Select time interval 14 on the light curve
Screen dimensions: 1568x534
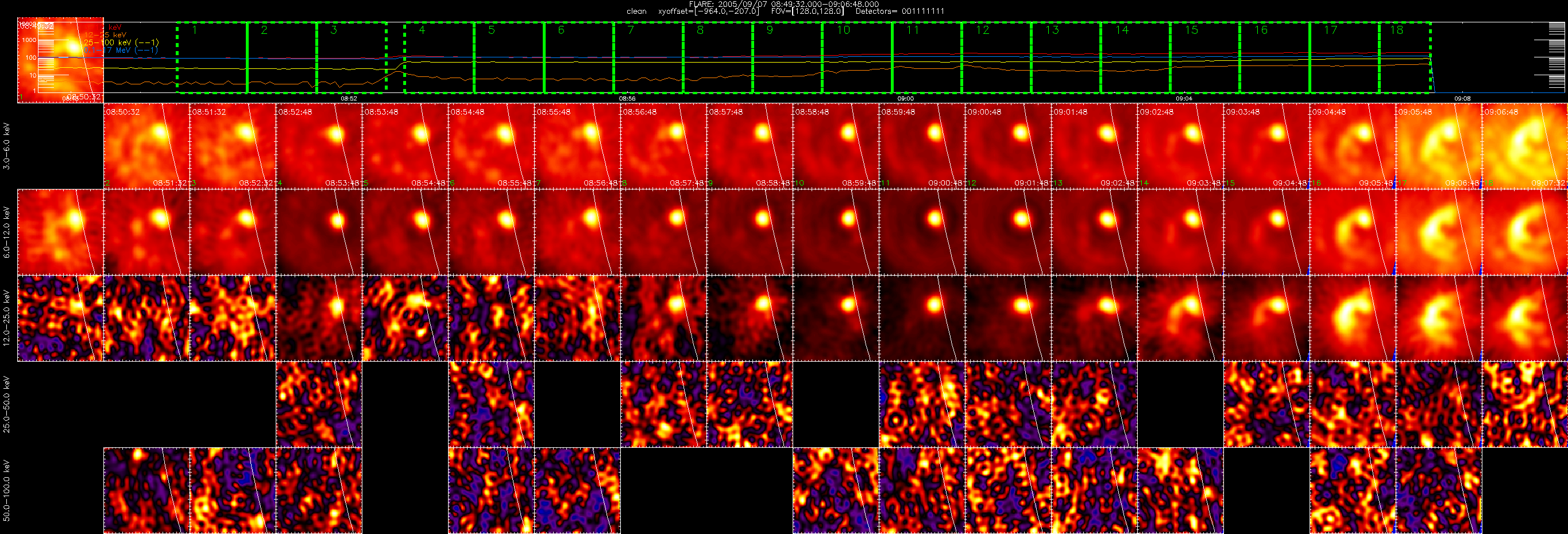click(x=1136, y=58)
